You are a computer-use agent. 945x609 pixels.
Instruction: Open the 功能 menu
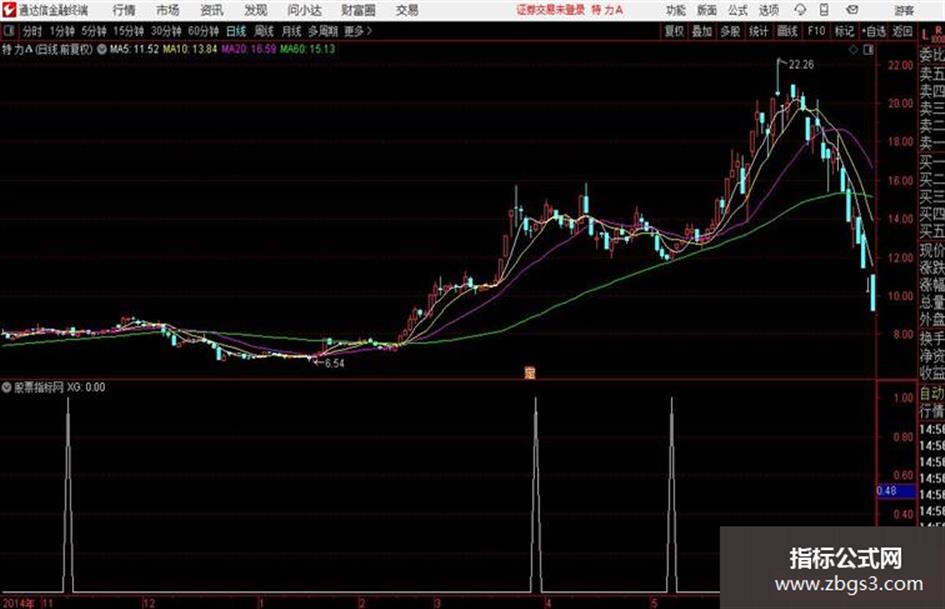(x=676, y=10)
